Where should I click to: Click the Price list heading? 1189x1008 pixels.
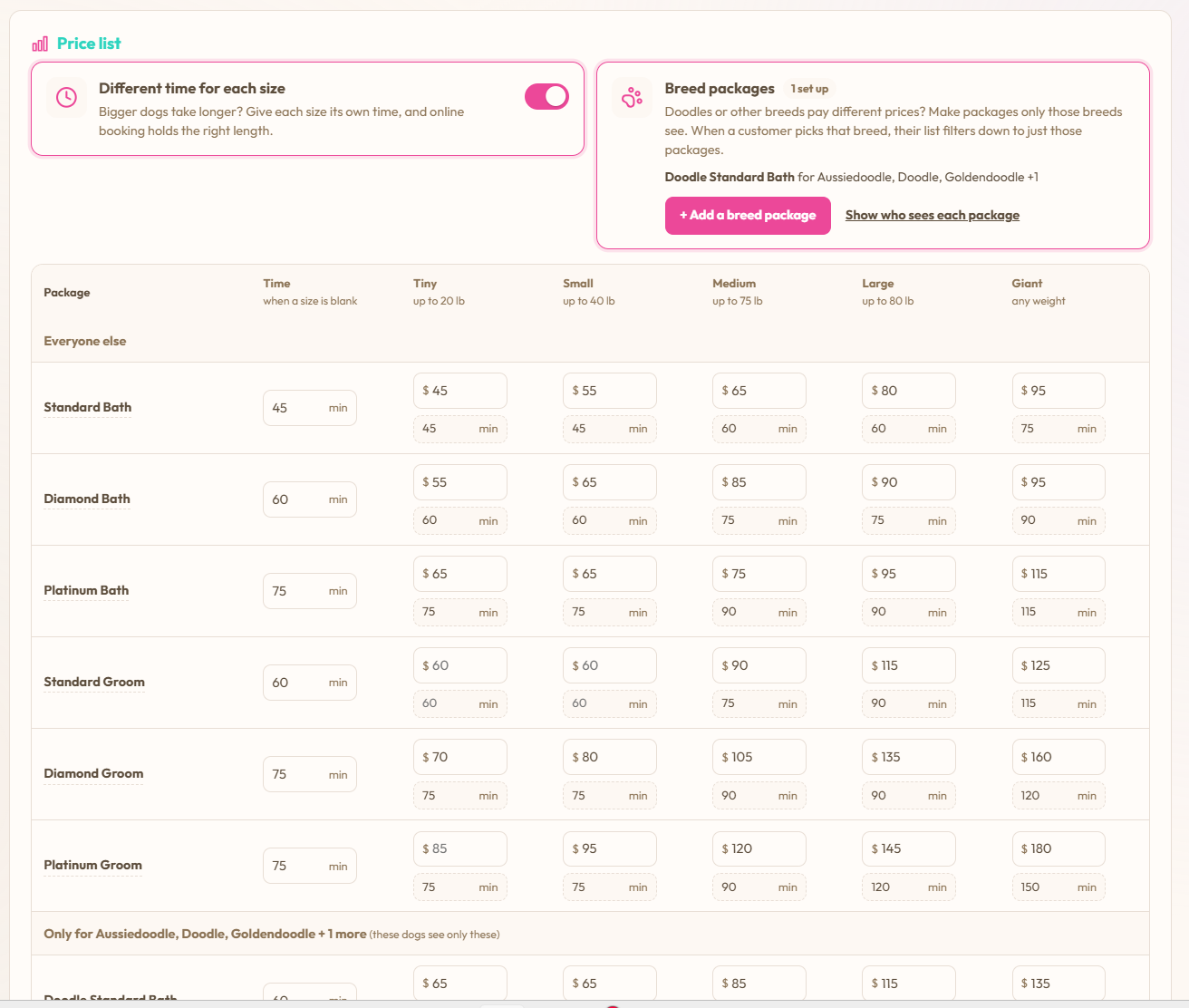89,44
